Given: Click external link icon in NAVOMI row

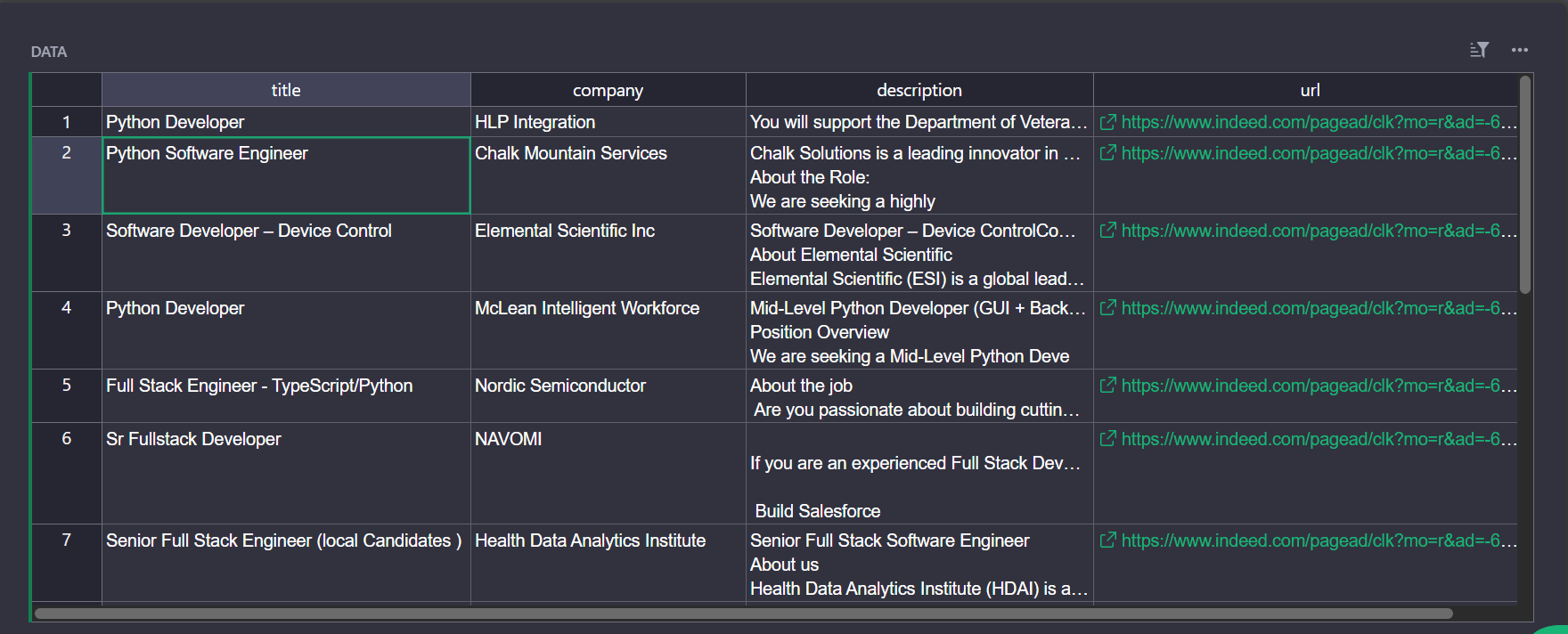Looking at the screenshot, I should [1107, 439].
